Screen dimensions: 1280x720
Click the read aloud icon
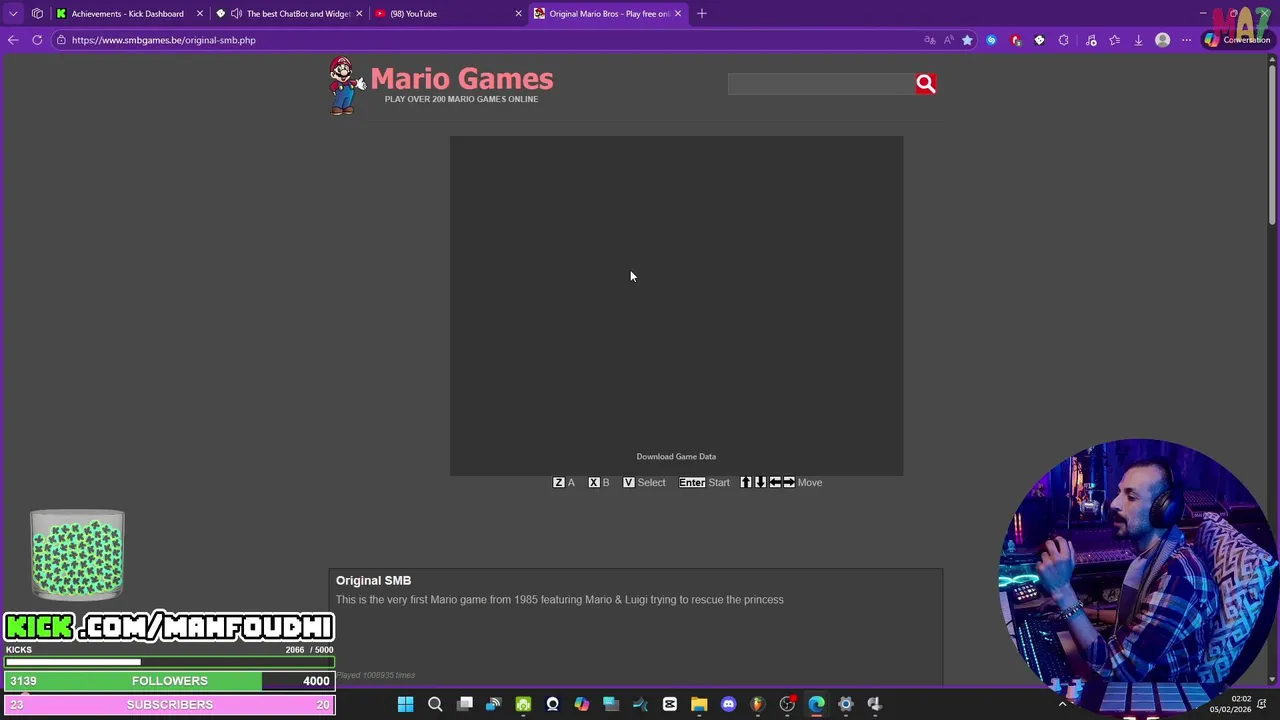[x=948, y=40]
